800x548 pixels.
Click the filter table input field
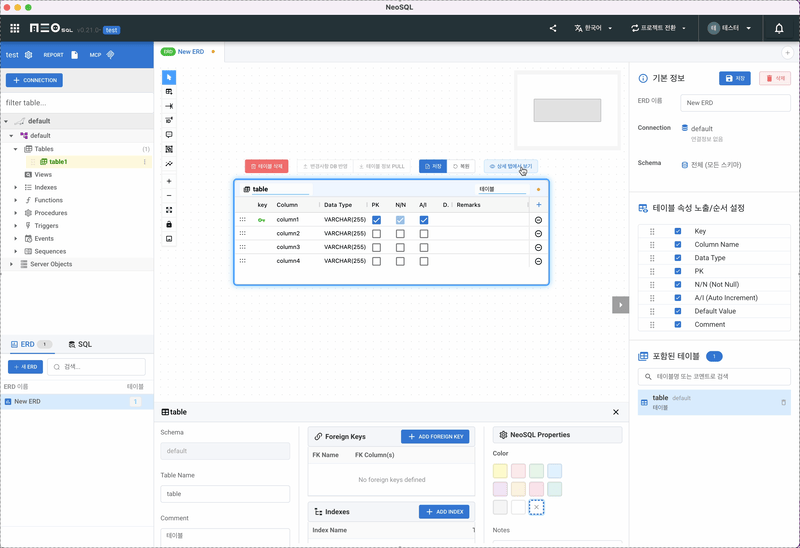tap(76, 103)
